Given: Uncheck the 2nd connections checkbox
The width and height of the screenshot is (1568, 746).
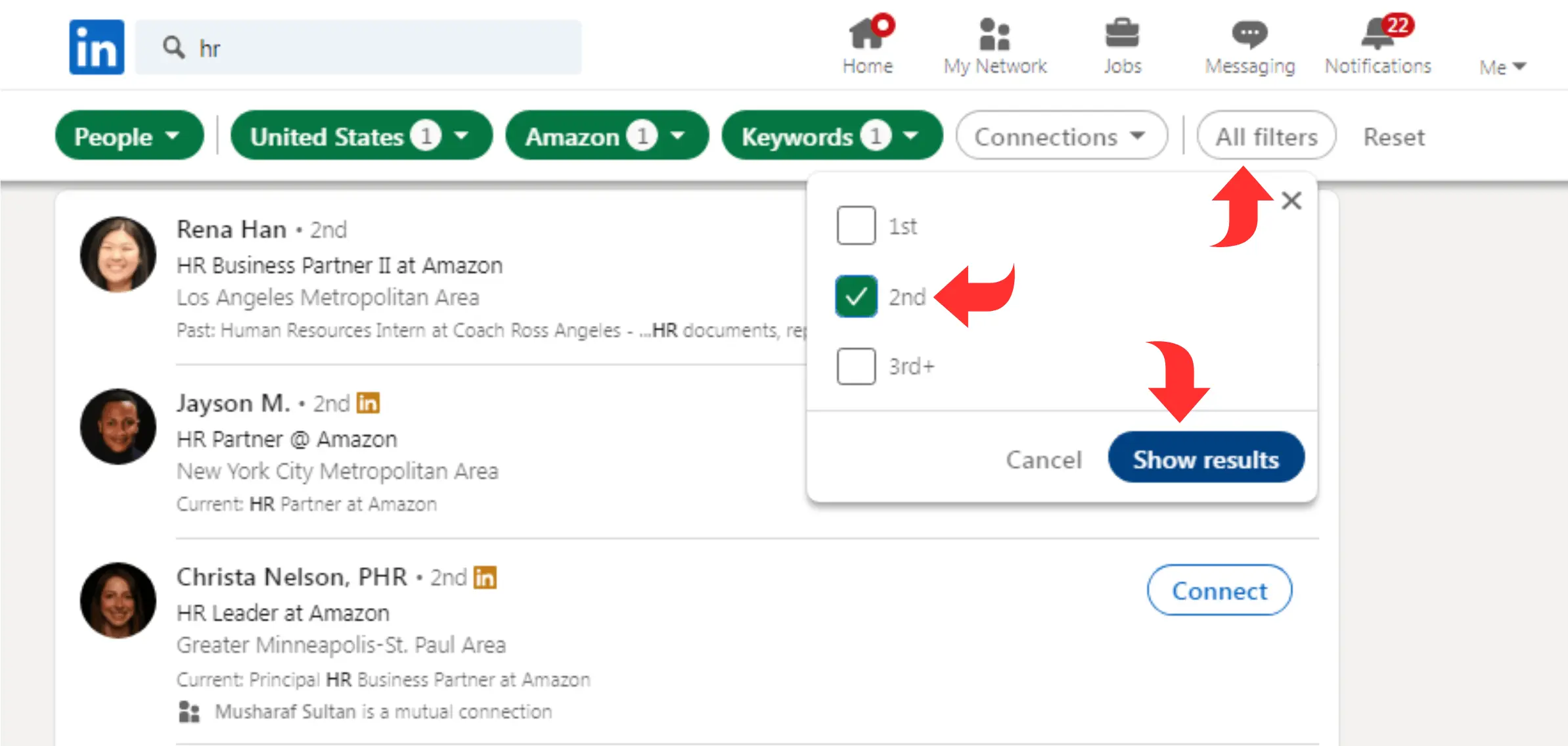Looking at the screenshot, I should tap(856, 296).
